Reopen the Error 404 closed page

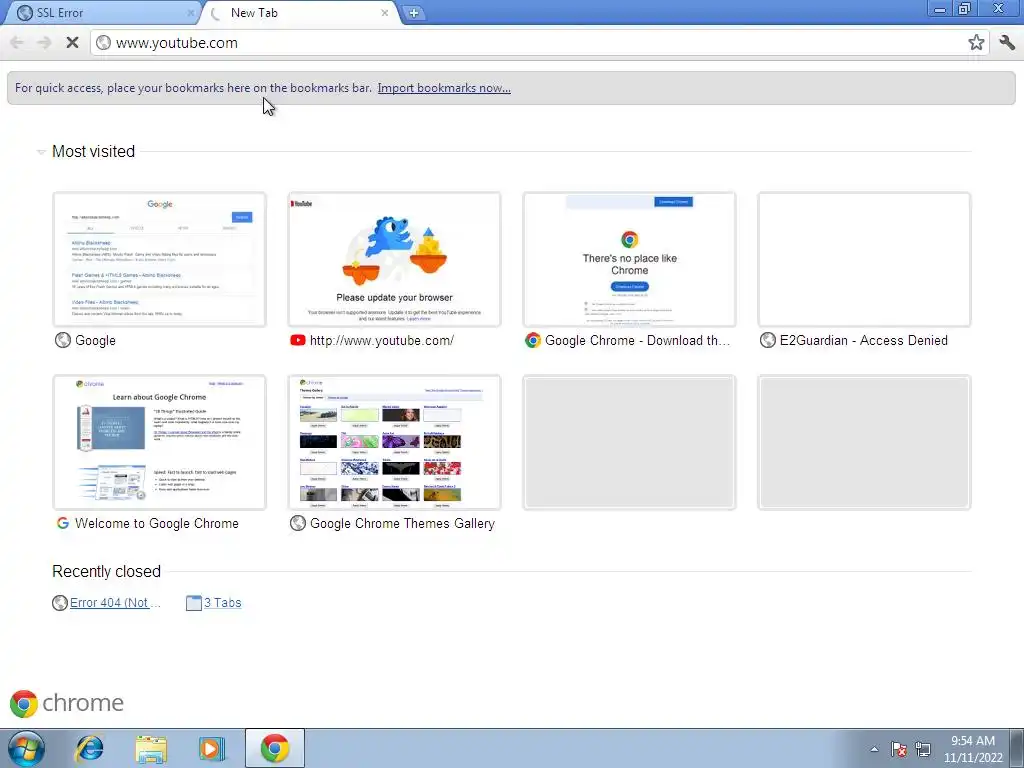tap(115, 603)
